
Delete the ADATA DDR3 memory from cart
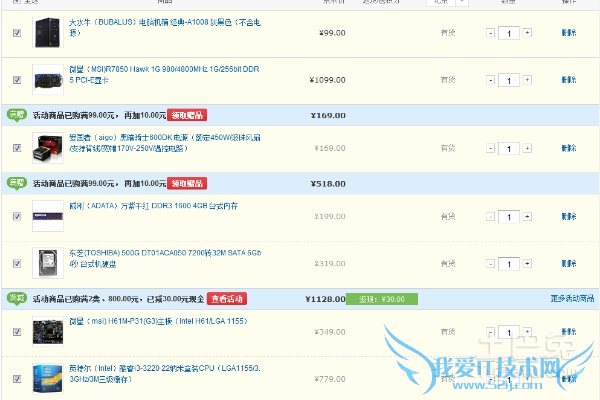pos(569,217)
